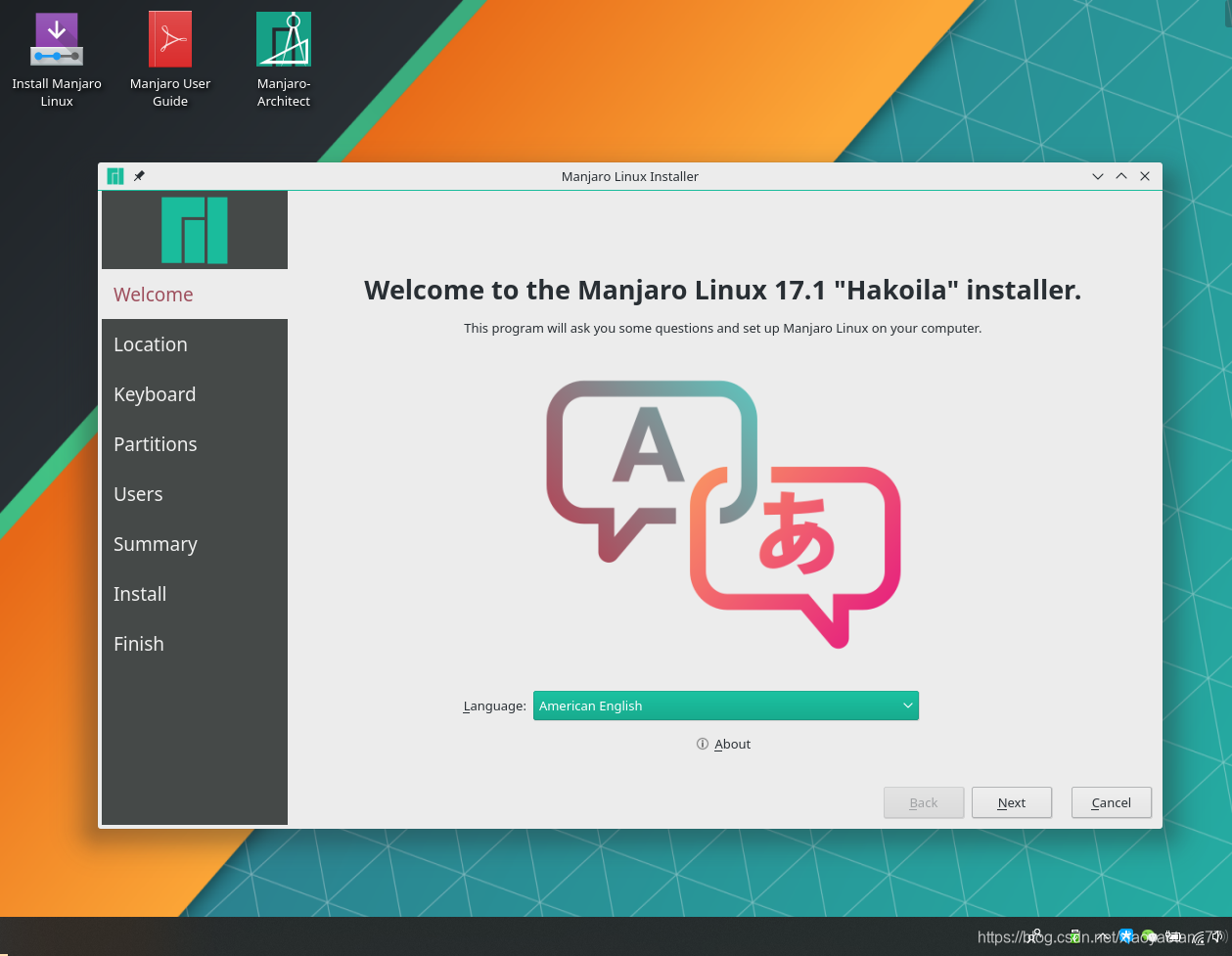The height and width of the screenshot is (956, 1232).
Task: Select the Users step in the sidebar
Action: [195, 494]
